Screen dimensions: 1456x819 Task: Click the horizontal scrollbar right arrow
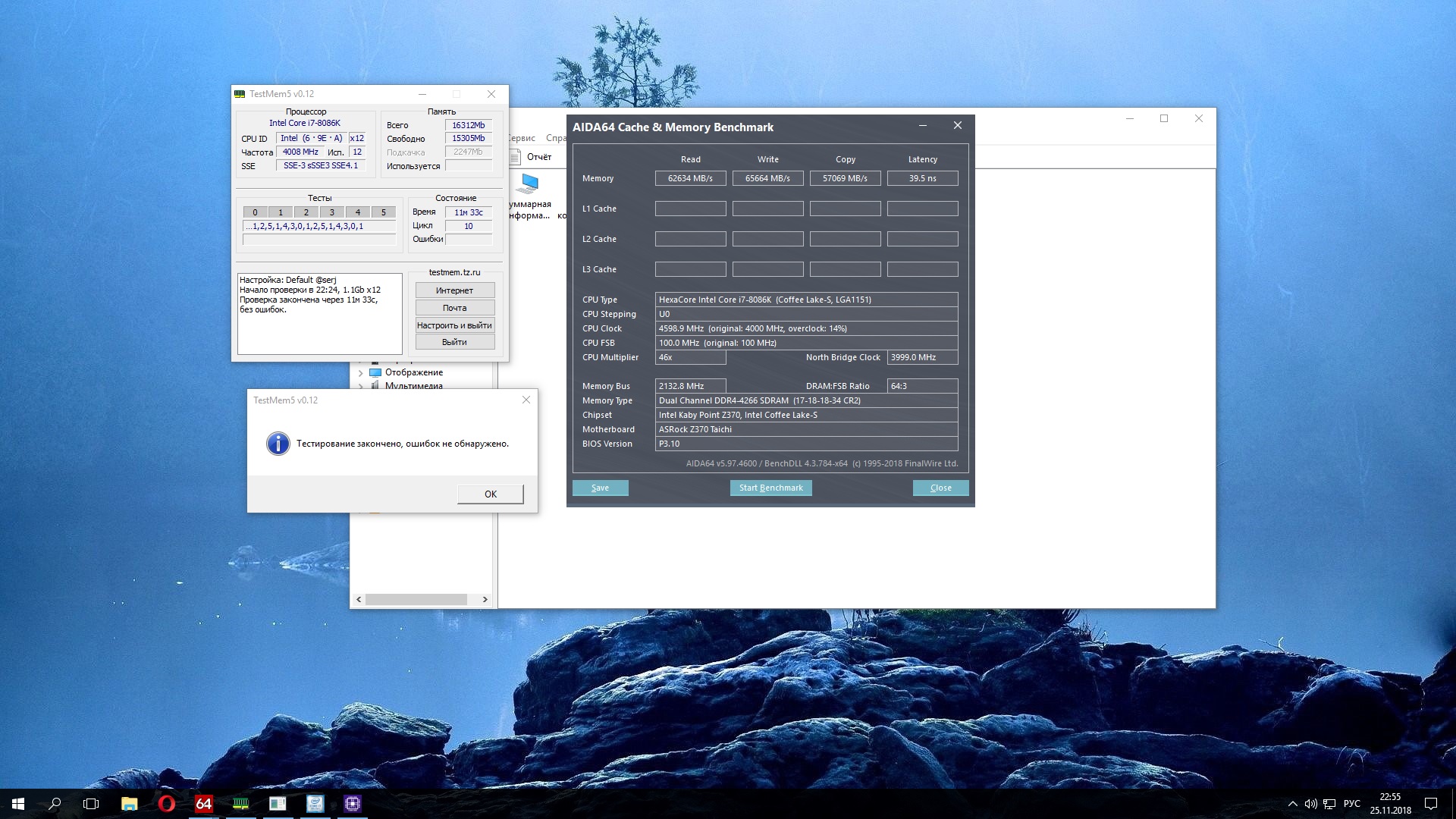point(485,599)
